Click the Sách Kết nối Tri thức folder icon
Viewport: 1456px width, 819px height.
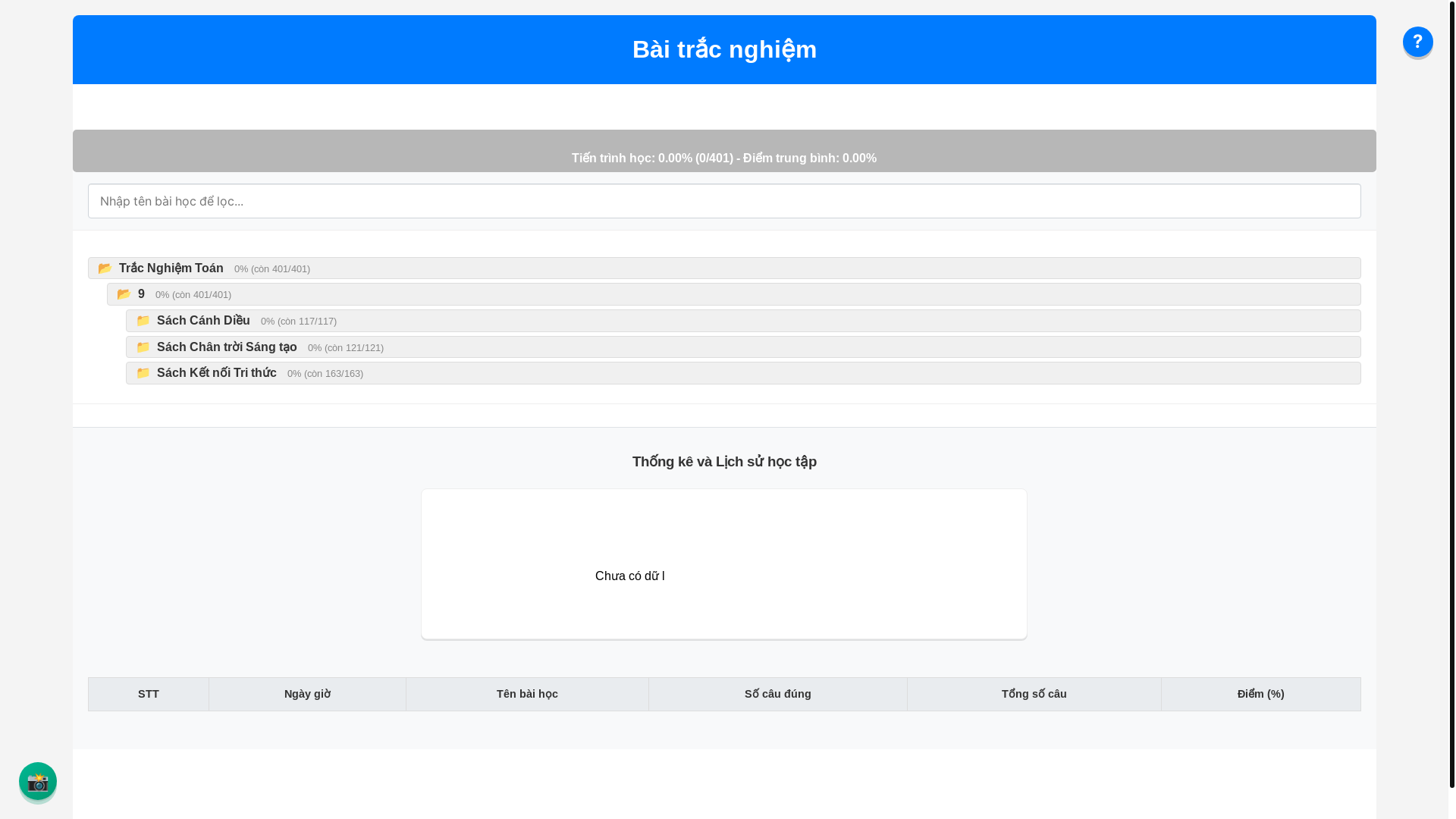coord(143,373)
